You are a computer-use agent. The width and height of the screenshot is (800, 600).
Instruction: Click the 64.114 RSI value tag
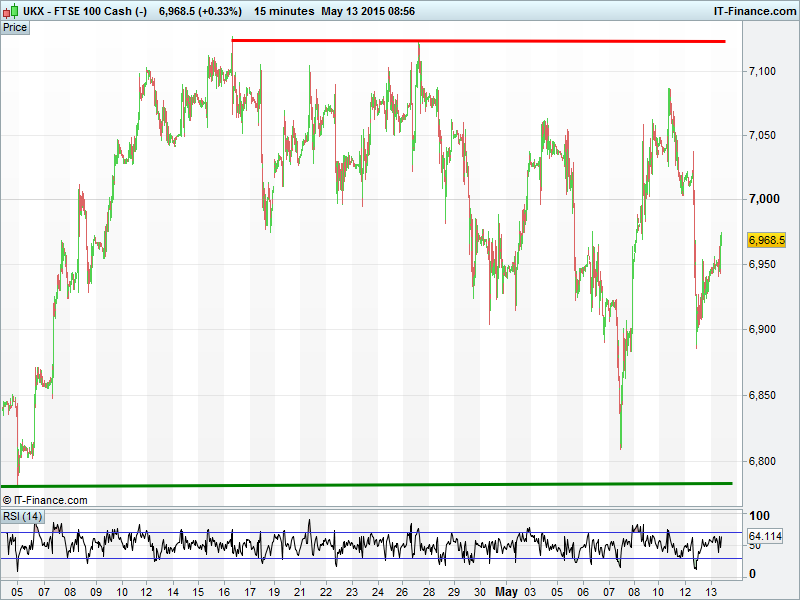coord(766,537)
